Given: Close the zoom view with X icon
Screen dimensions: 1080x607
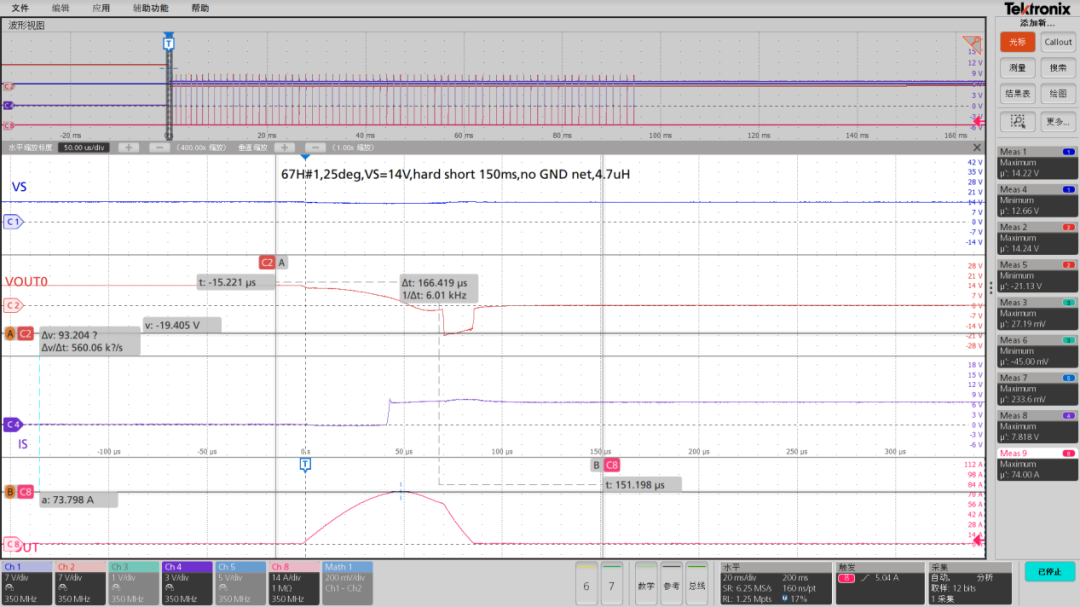Looking at the screenshot, I should [x=976, y=147].
